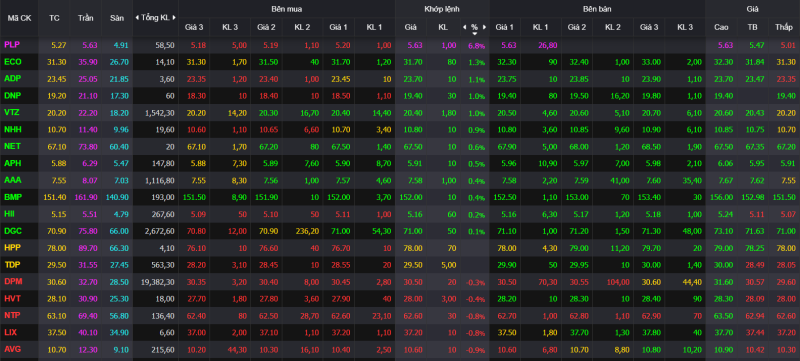800x361 pixels.
Task: Open HPP stock symbol
Action: pyautogui.click(x=12, y=248)
